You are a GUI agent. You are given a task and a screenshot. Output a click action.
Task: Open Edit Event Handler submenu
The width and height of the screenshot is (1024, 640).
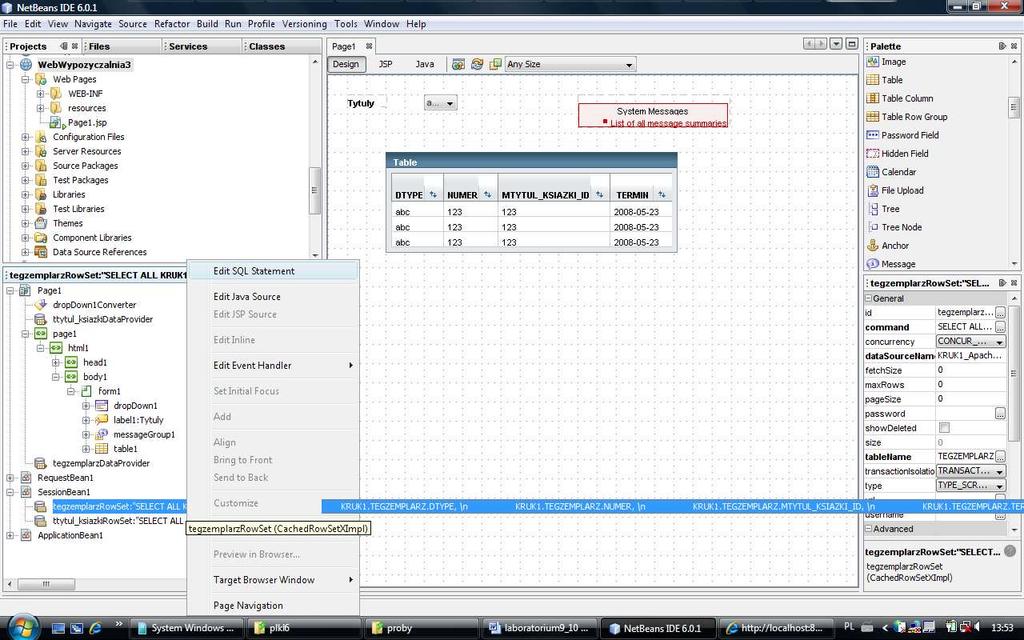pyautogui.click(x=273, y=366)
